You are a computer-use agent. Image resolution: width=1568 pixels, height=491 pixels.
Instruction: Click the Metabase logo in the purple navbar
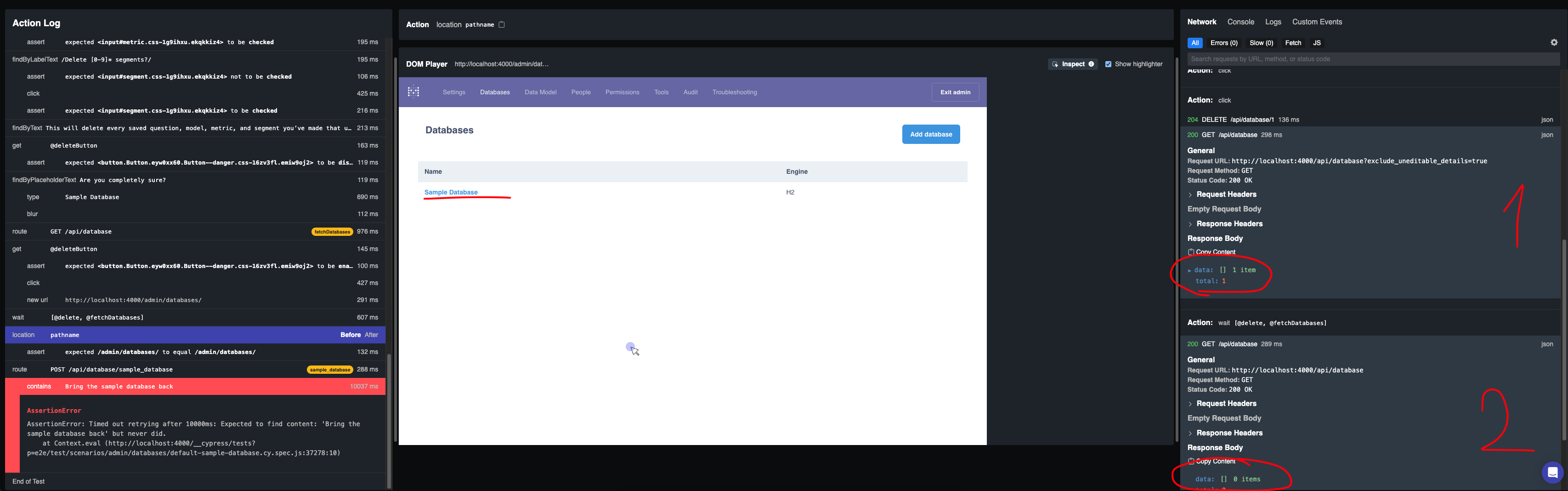pyautogui.click(x=414, y=92)
